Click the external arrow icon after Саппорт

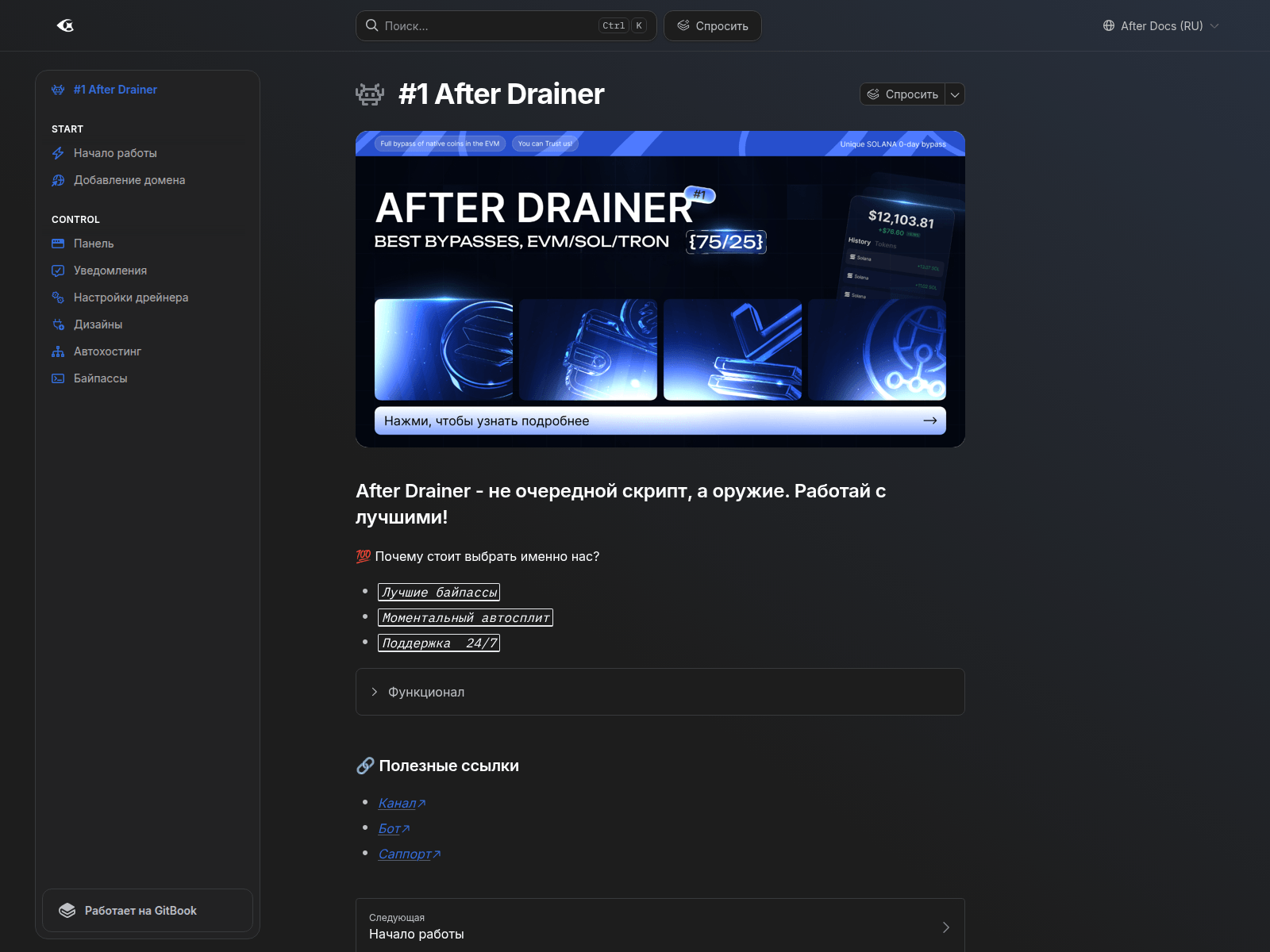coord(437,854)
